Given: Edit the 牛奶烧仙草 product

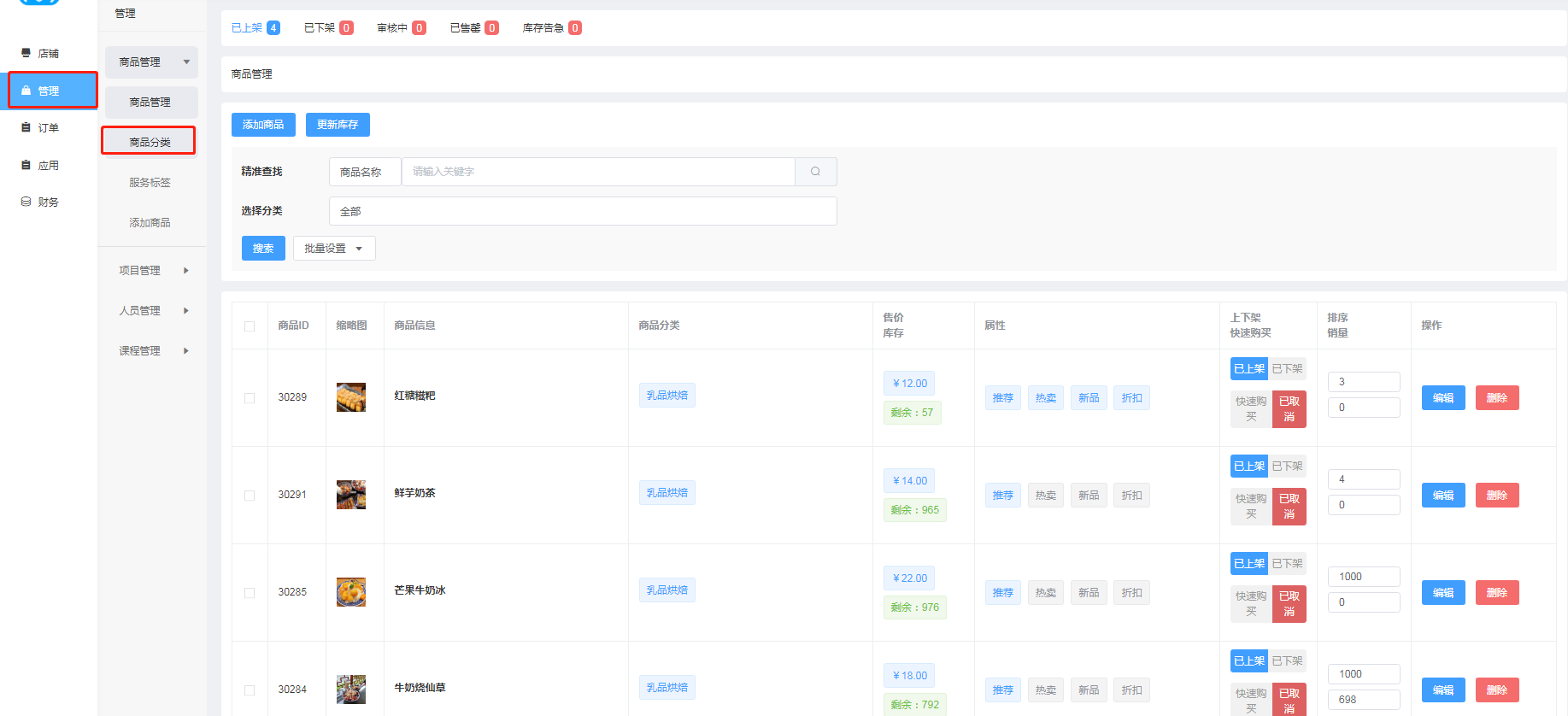Looking at the screenshot, I should [x=1443, y=690].
